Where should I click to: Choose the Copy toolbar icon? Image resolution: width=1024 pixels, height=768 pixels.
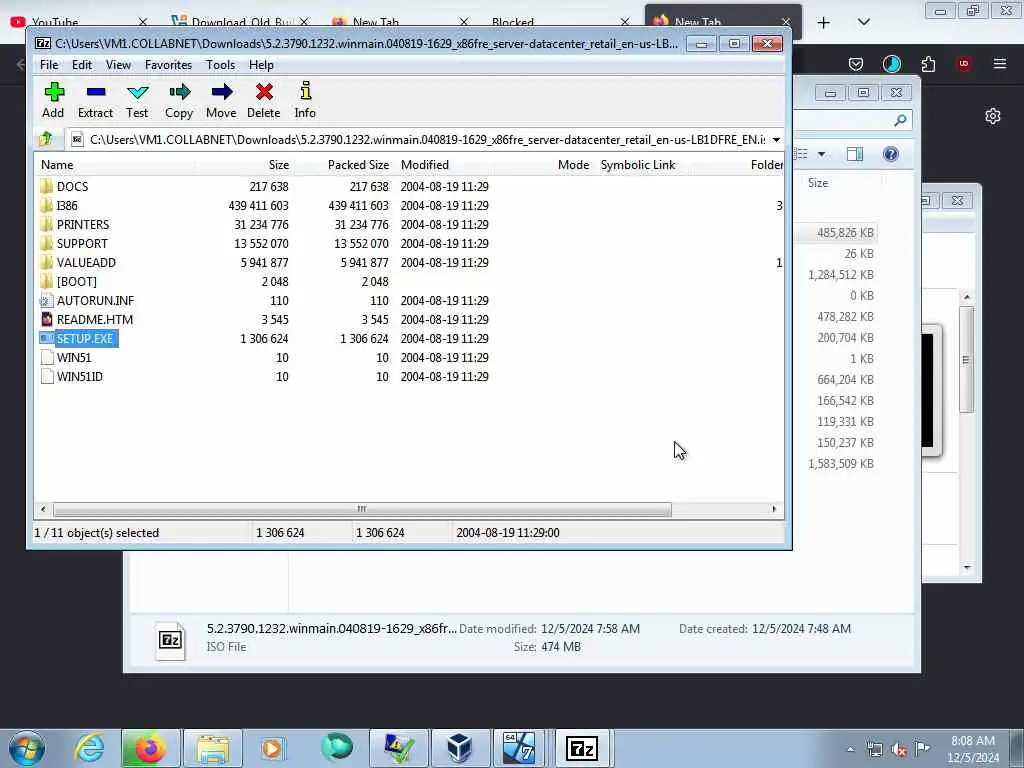tap(179, 100)
